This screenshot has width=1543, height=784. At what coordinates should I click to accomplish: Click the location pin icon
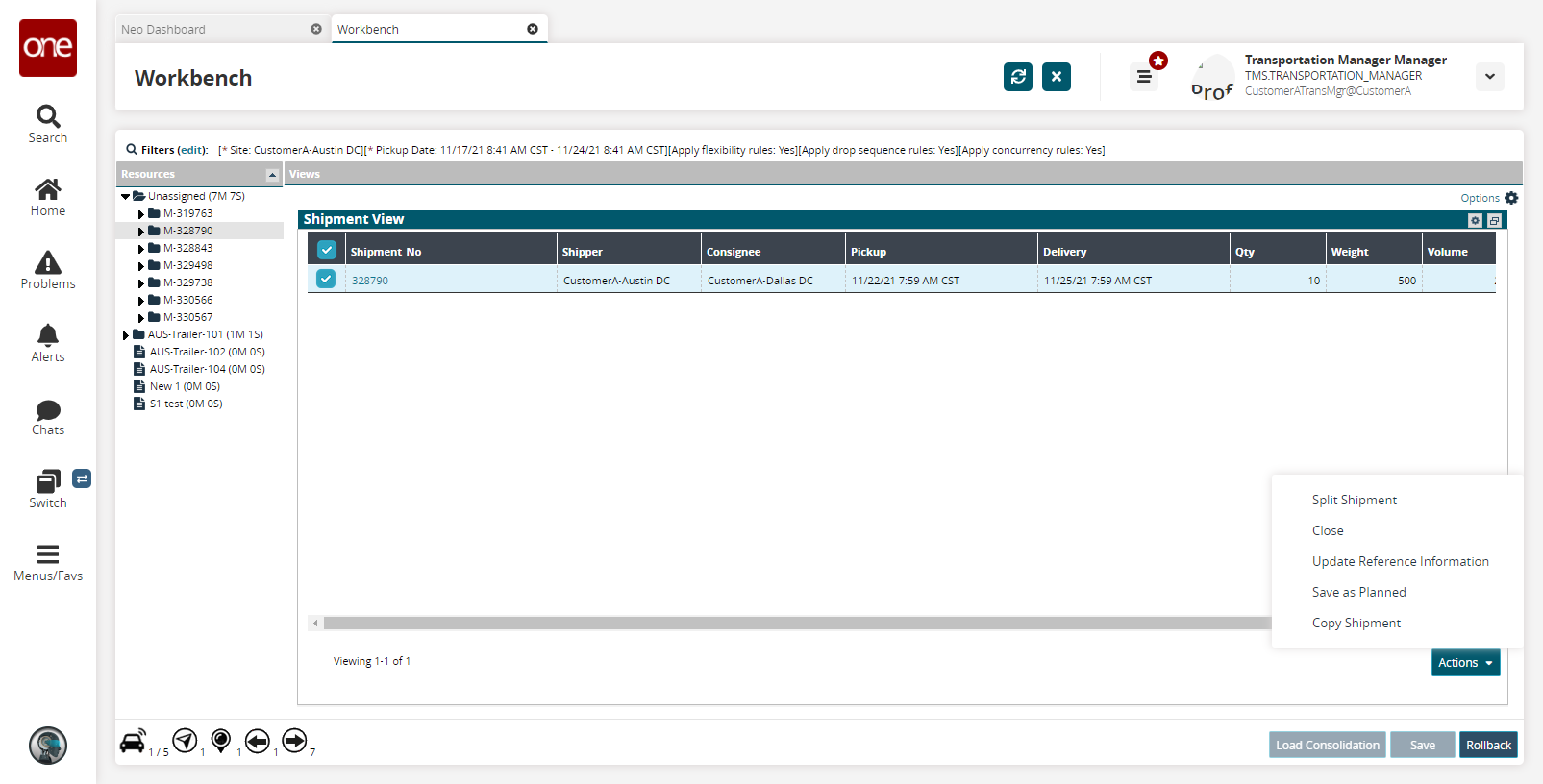pyautogui.click(x=221, y=740)
